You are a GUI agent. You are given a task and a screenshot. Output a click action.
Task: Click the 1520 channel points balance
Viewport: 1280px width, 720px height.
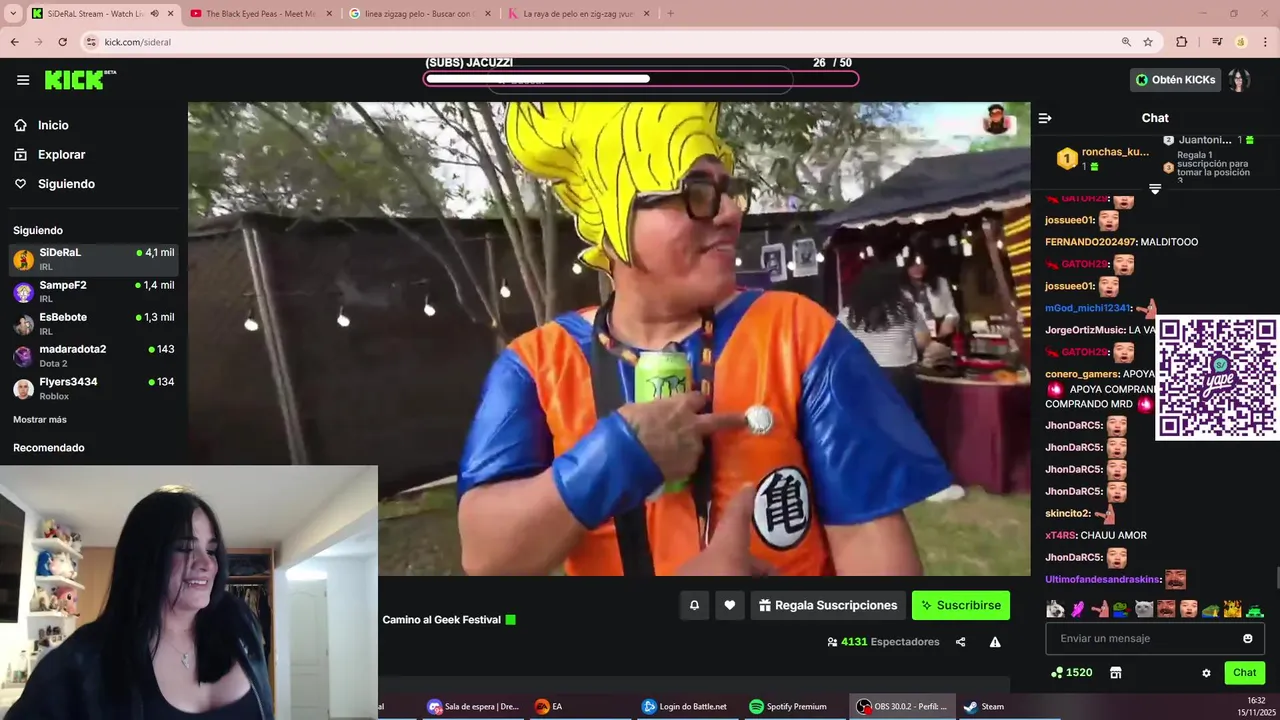tap(1071, 673)
